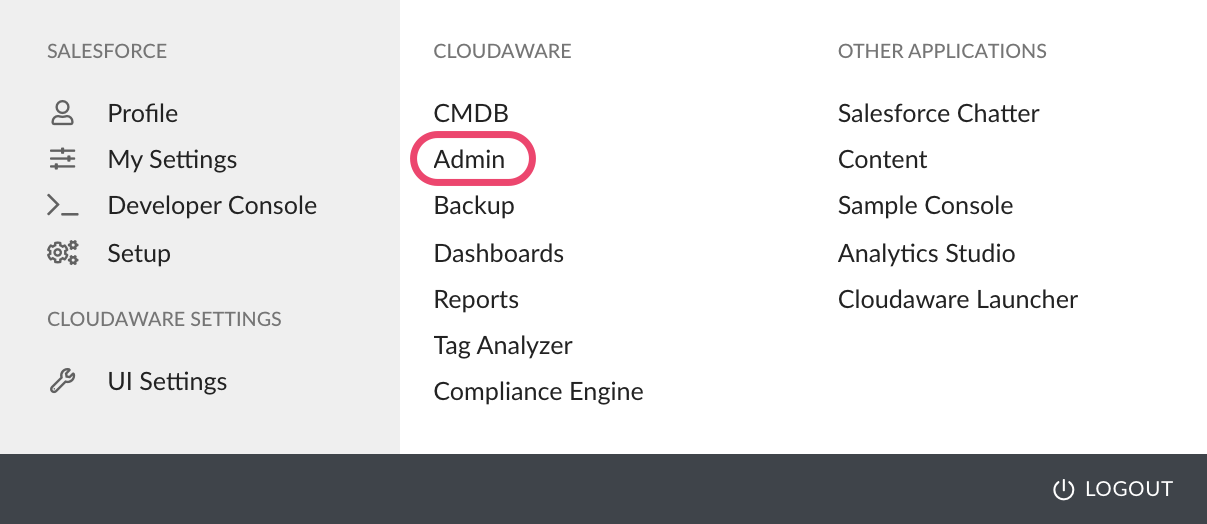This screenshot has width=1207, height=524.
Task: Launch Compliance Engine
Action: tap(538, 392)
